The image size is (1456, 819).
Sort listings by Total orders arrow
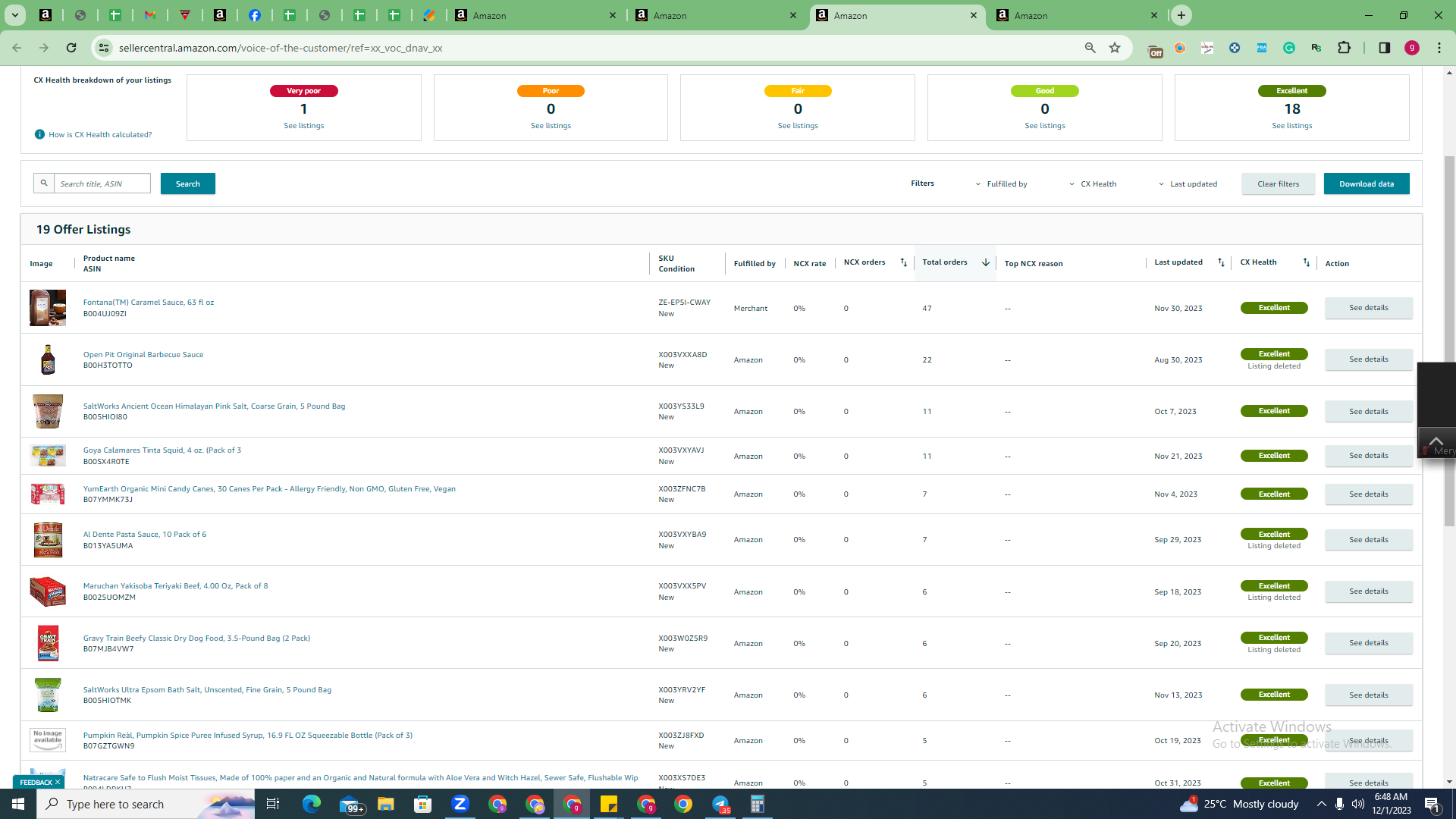pyautogui.click(x=986, y=262)
